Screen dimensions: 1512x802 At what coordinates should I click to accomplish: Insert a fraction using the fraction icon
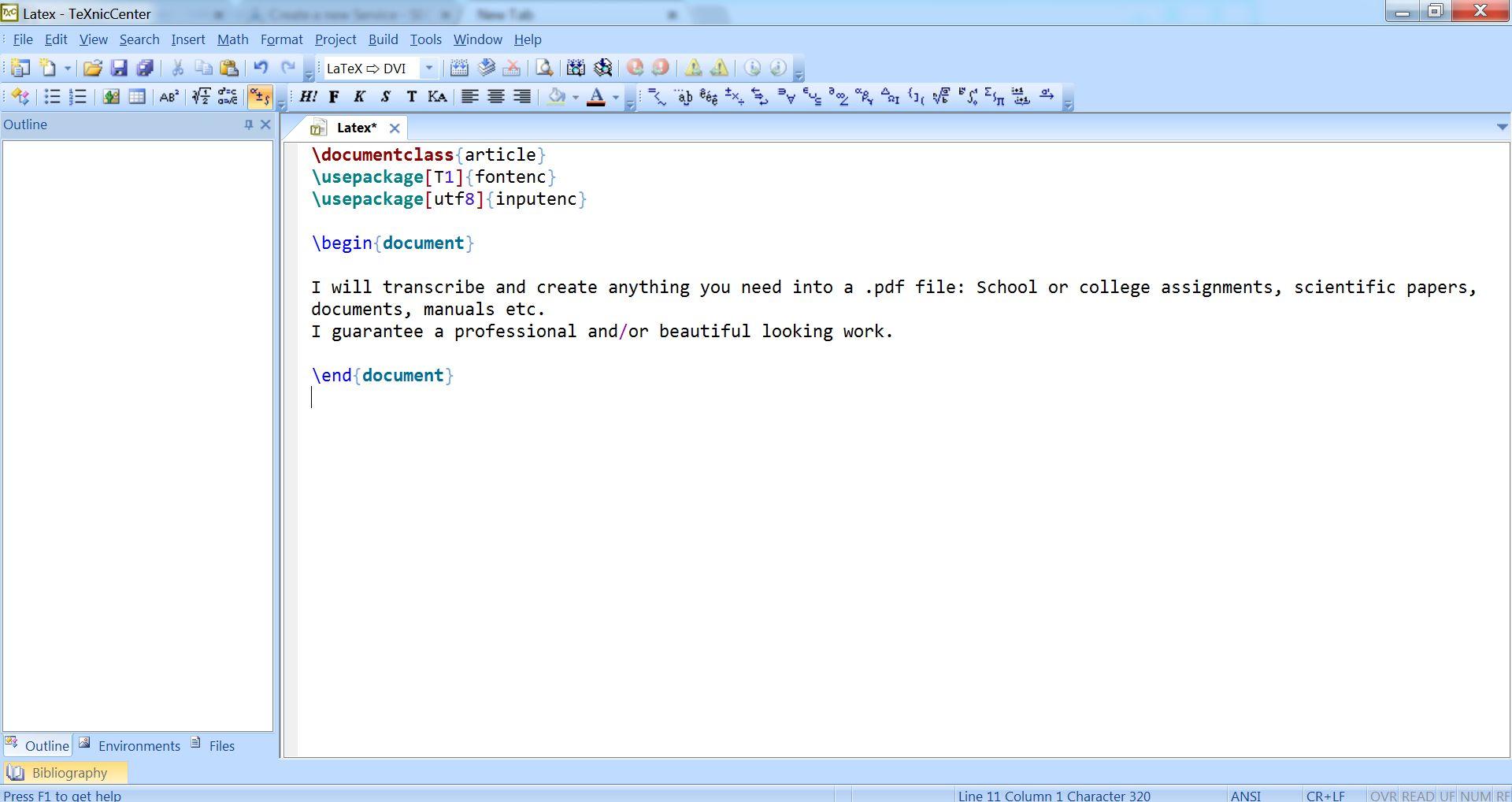[x=202, y=96]
